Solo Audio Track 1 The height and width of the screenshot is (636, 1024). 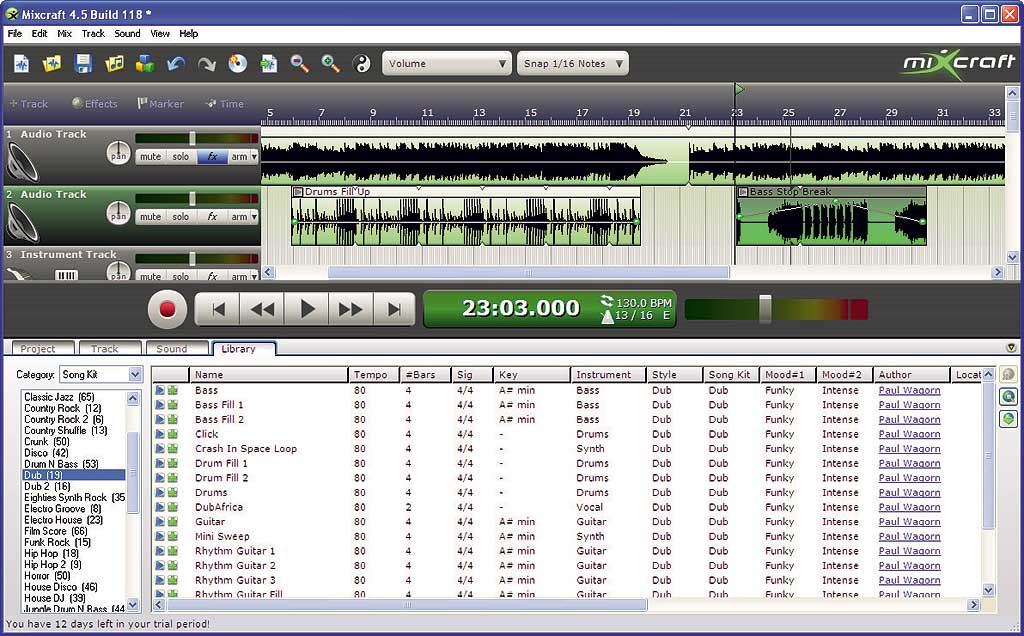click(181, 157)
